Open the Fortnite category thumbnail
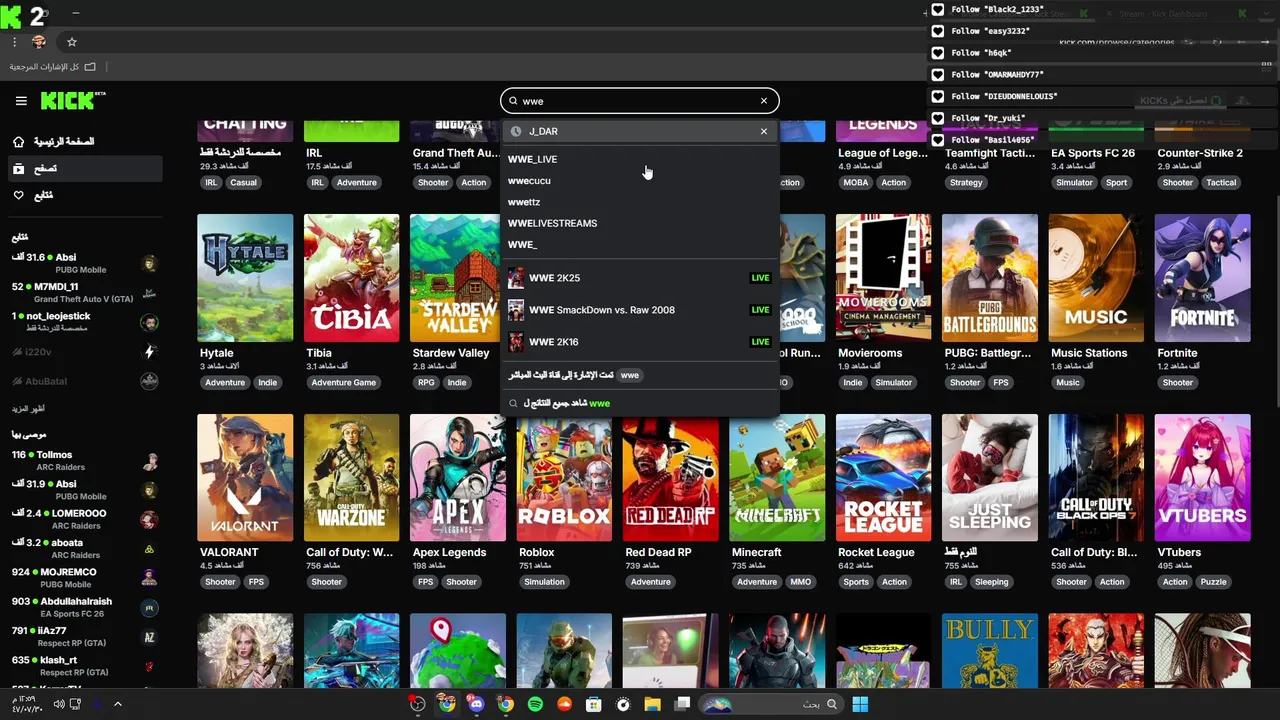 1202,278
